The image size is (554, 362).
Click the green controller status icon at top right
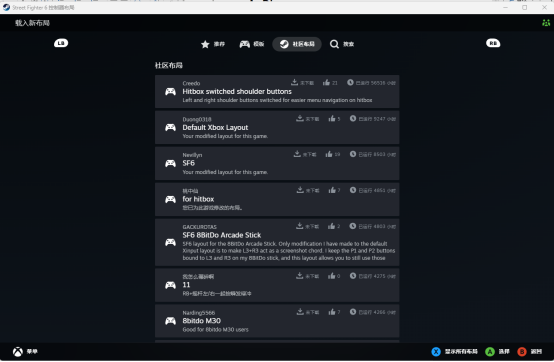click(x=546, y=23)
